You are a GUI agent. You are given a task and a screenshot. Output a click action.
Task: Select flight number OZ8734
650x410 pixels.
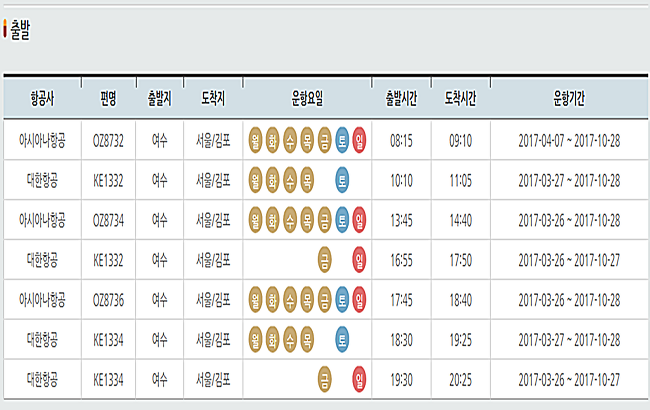click(x=108, y=221)
